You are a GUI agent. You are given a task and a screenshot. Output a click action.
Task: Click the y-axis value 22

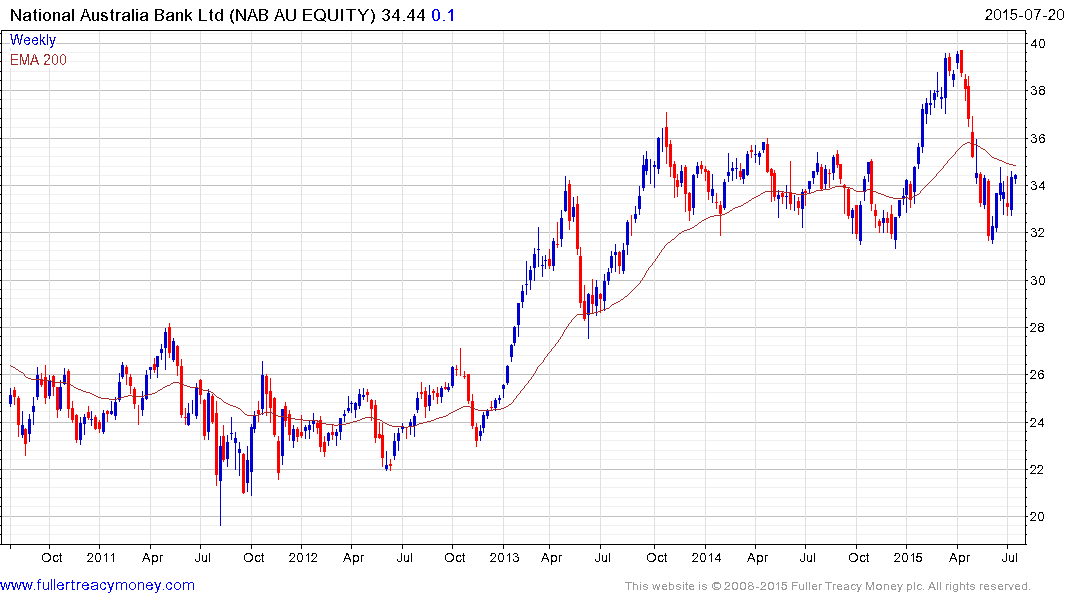pyautogui.click(x=1037, y=470)
